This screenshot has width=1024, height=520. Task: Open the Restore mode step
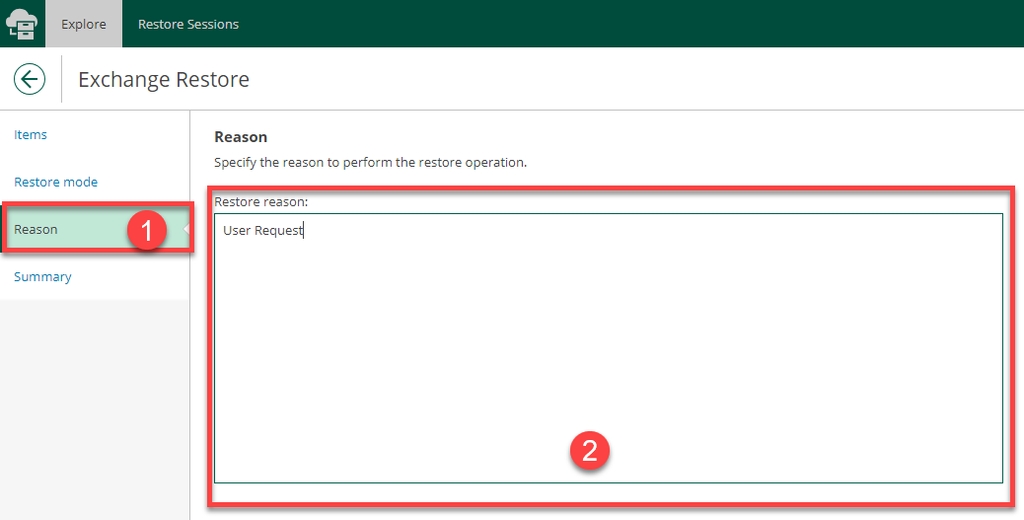pyautogui.click(x=56, y=182)
